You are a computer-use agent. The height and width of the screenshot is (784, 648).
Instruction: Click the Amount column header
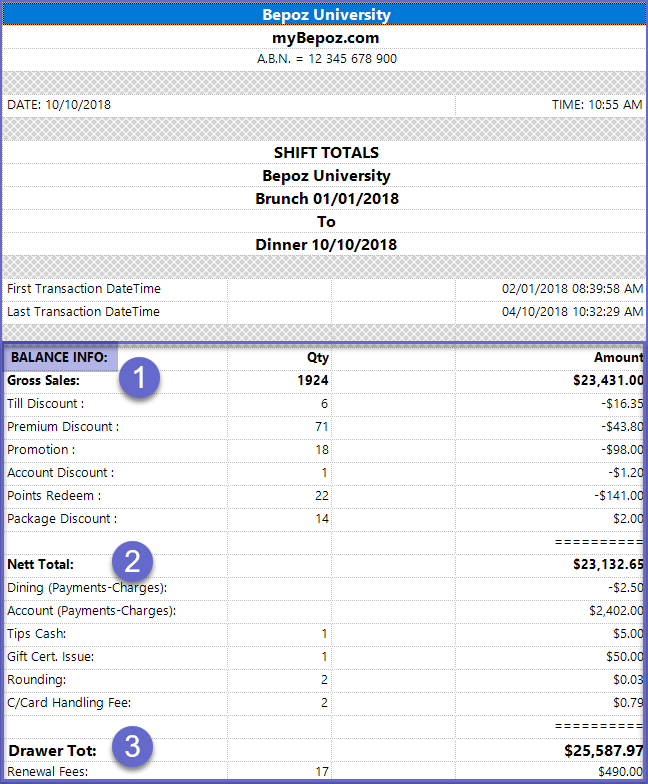[618, 357]
